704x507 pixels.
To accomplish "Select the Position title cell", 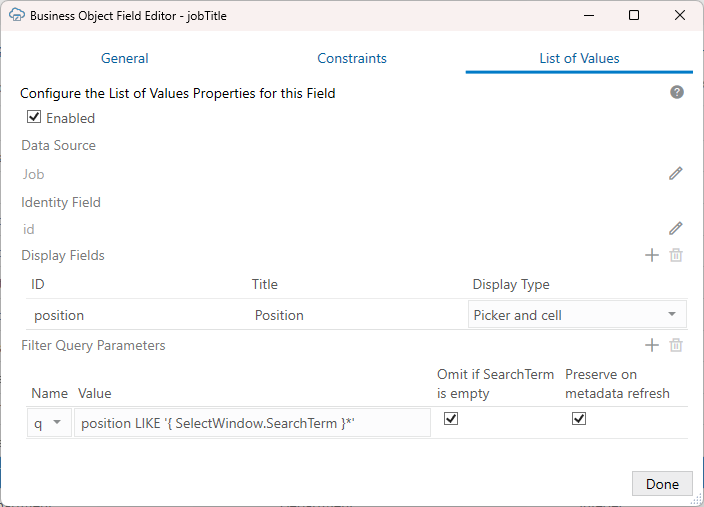I will point(279,315).
